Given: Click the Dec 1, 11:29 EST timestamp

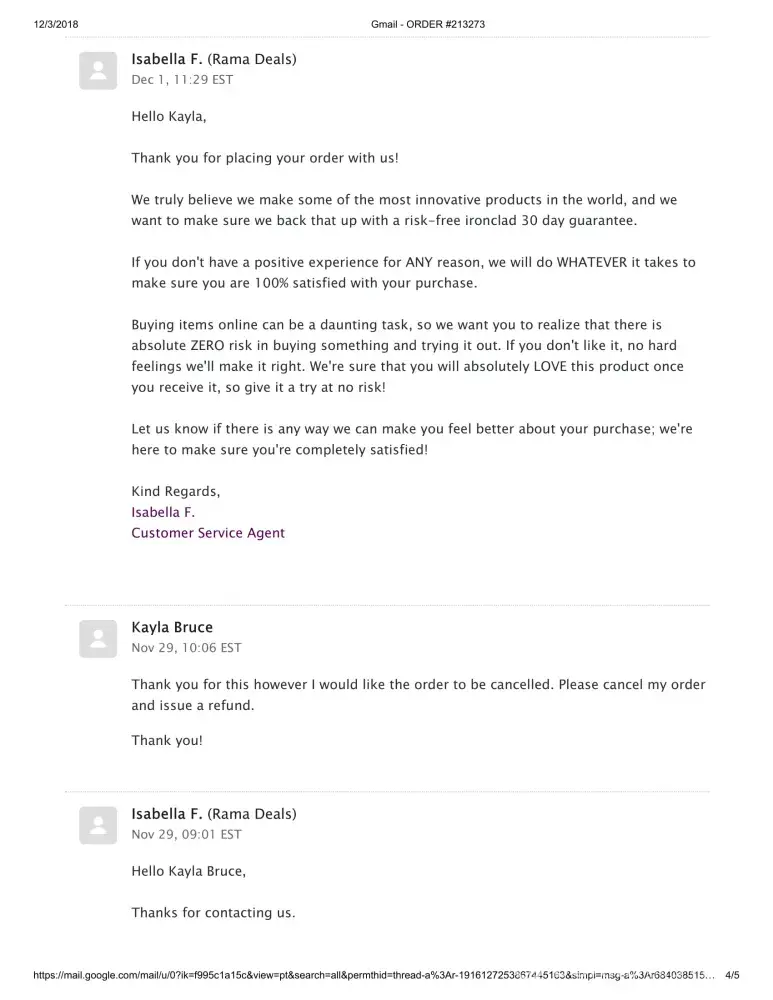Looking at the screenshot, I should 182,80.
